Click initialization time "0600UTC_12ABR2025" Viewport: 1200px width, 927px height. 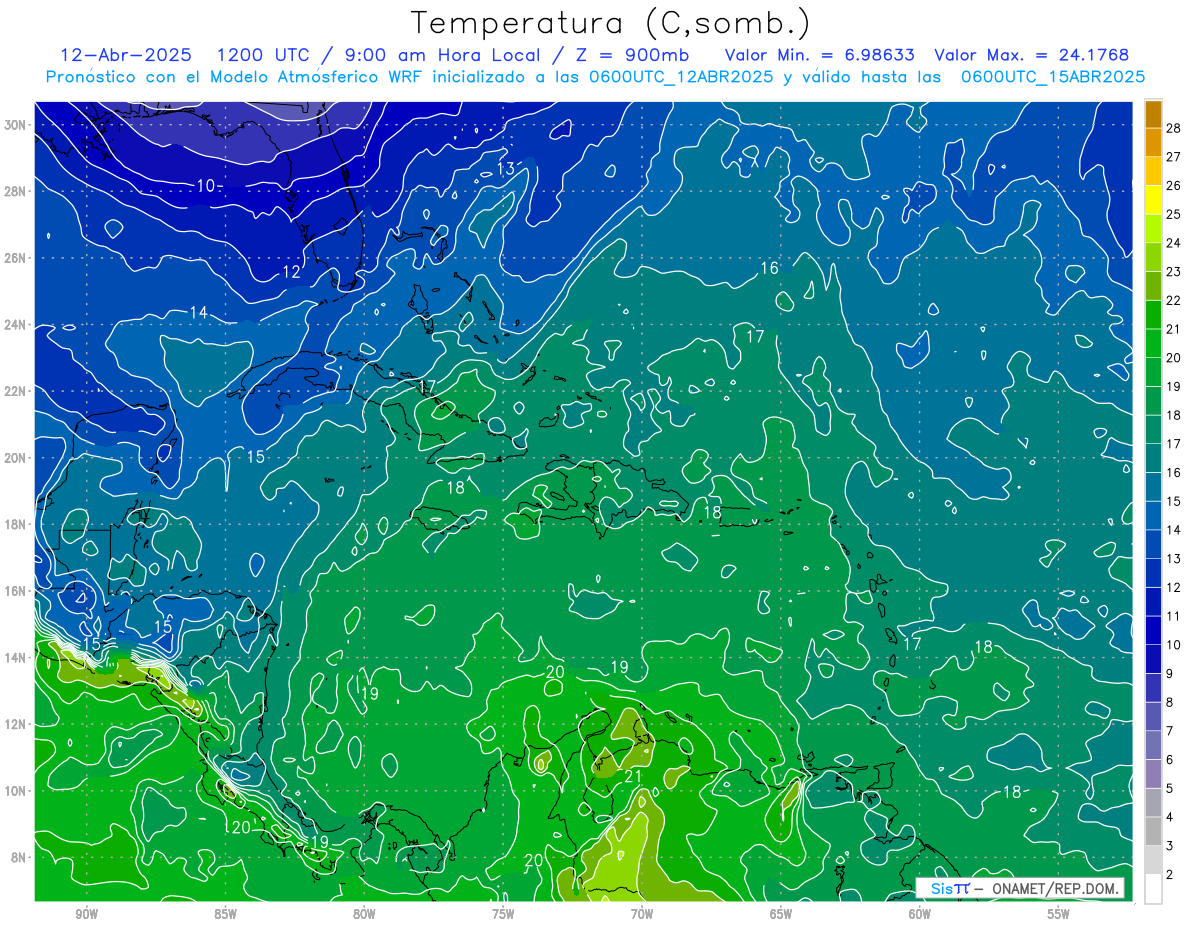683,76
